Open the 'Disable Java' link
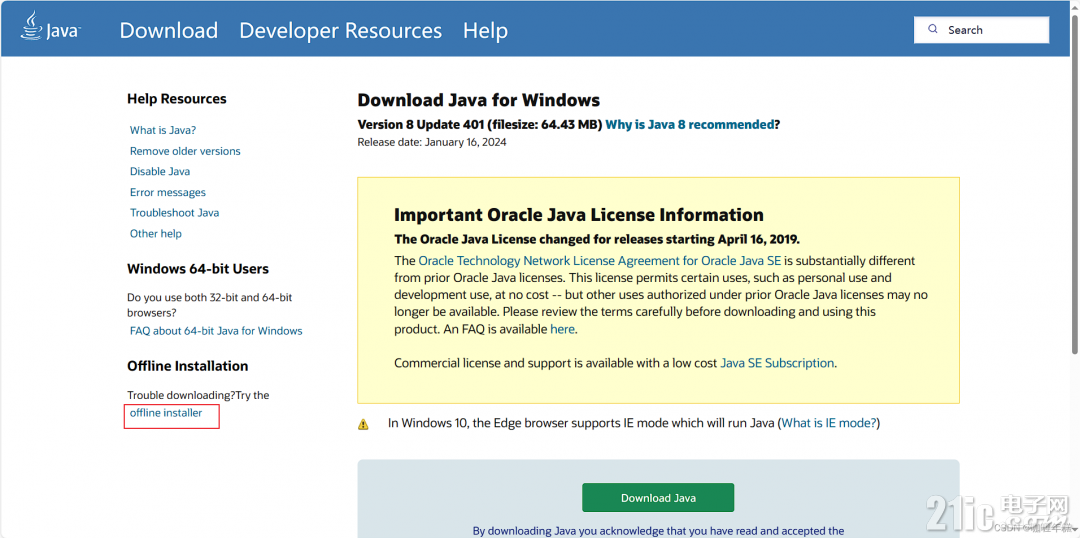This screenshot has height=538, width=1080. point(160,172)
